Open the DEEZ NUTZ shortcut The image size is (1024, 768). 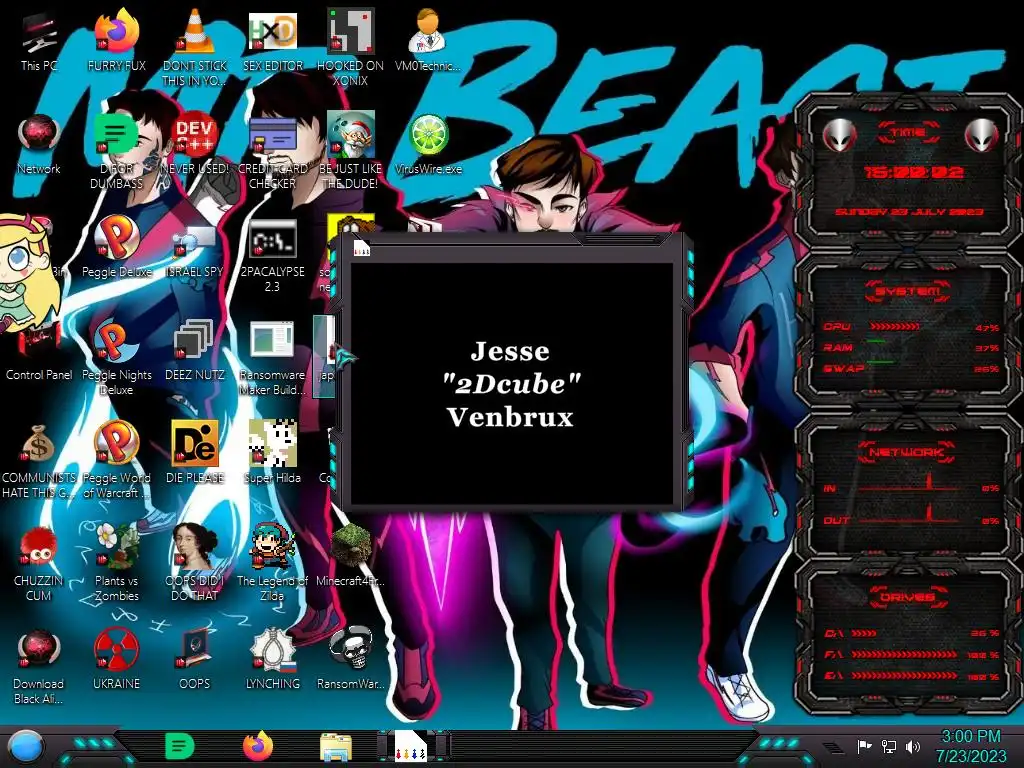[195, 350]
